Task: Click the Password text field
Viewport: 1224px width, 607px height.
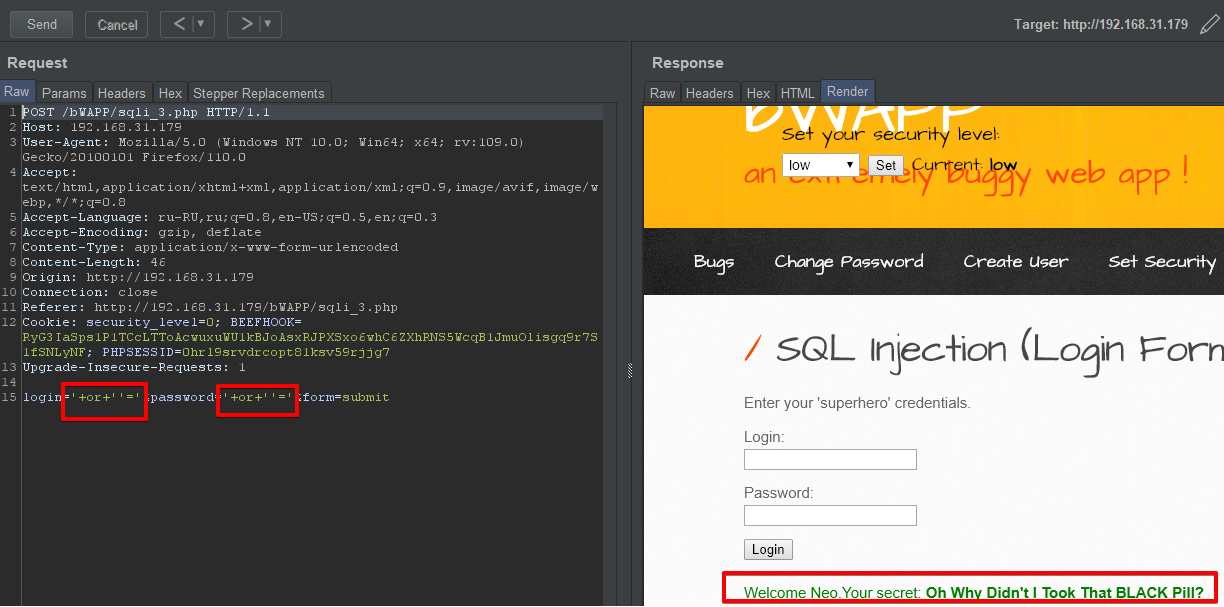Action: (830, 516)
